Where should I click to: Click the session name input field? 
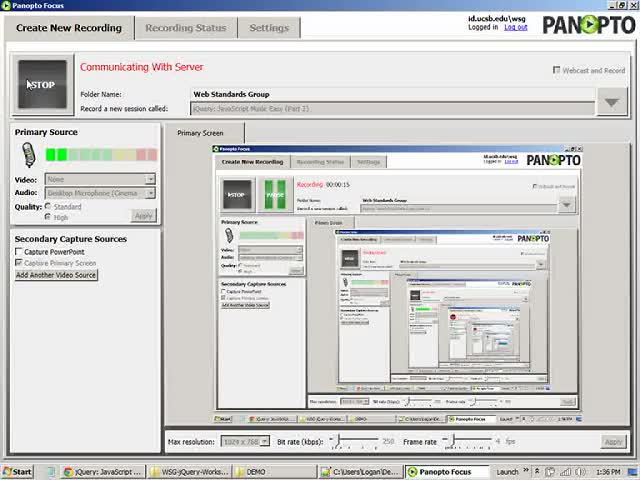coord(390,108)
